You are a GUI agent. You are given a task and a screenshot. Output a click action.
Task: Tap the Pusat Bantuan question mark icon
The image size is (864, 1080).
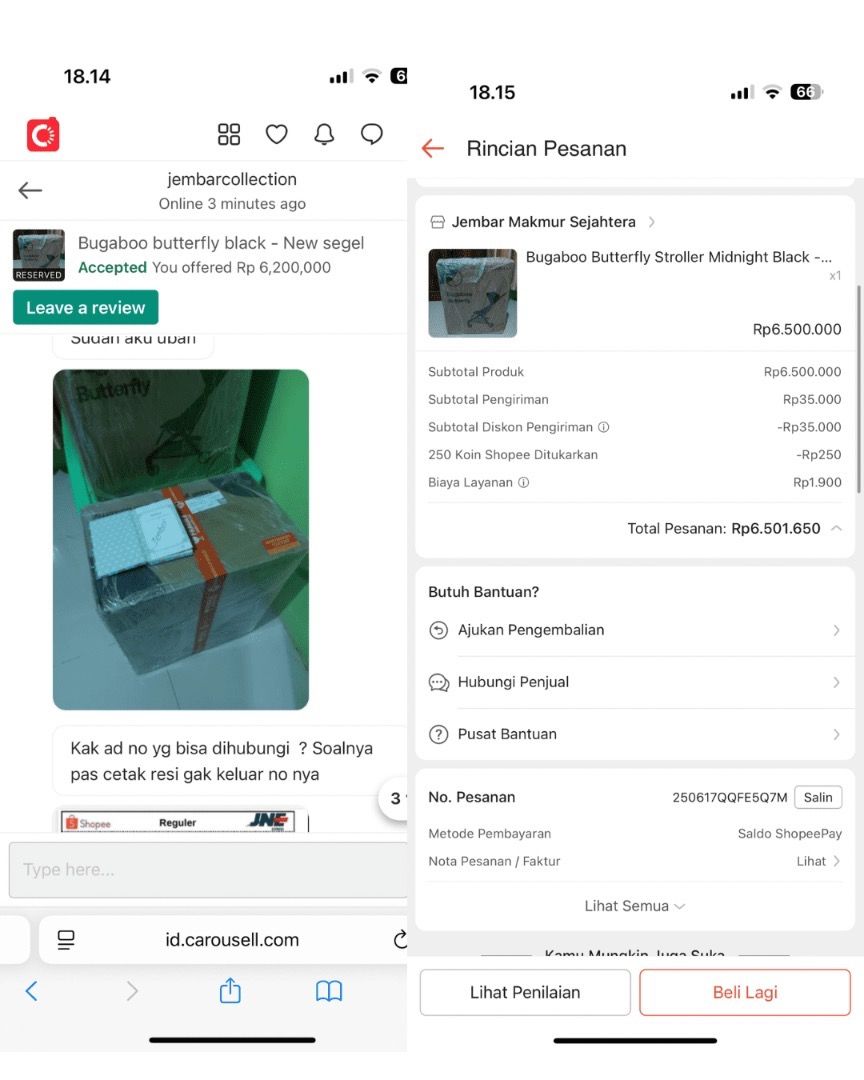439,734
